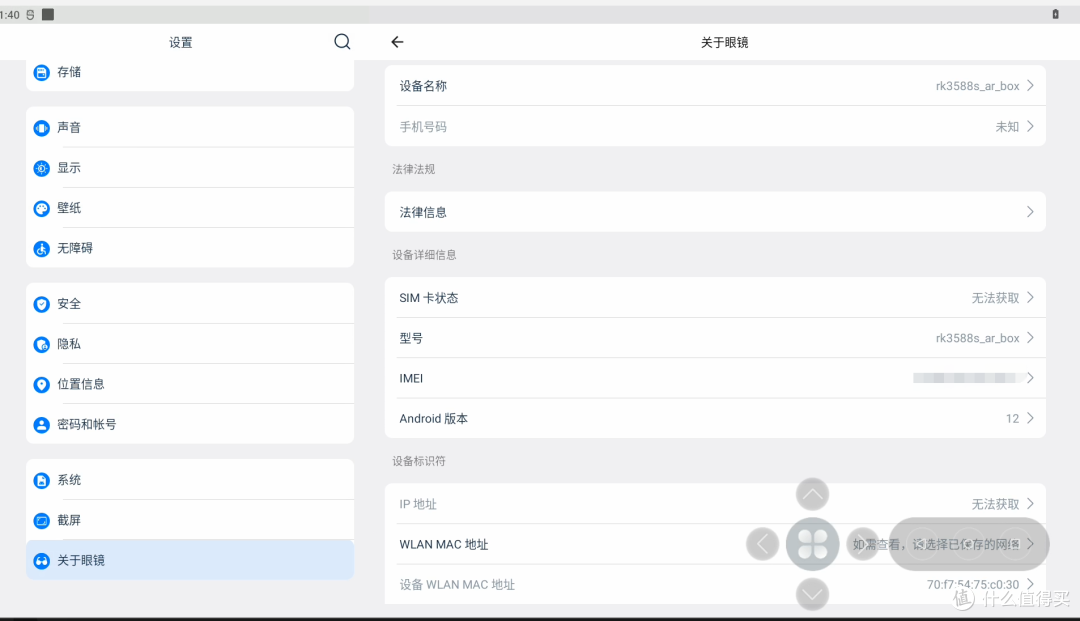Click the storage (存储) icon

tap(41, 72)
